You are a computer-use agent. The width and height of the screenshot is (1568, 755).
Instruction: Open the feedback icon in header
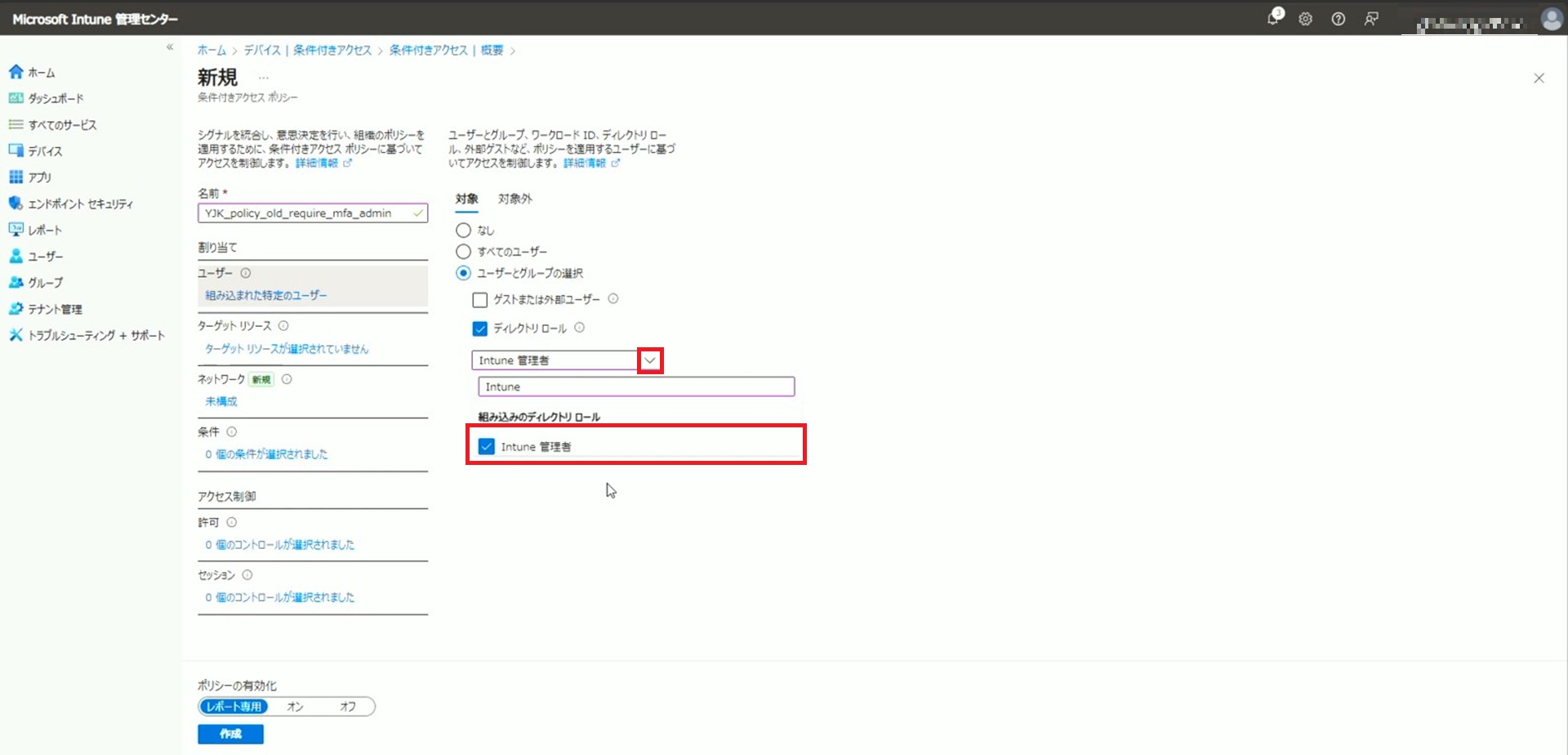(x=1371, y=19)
